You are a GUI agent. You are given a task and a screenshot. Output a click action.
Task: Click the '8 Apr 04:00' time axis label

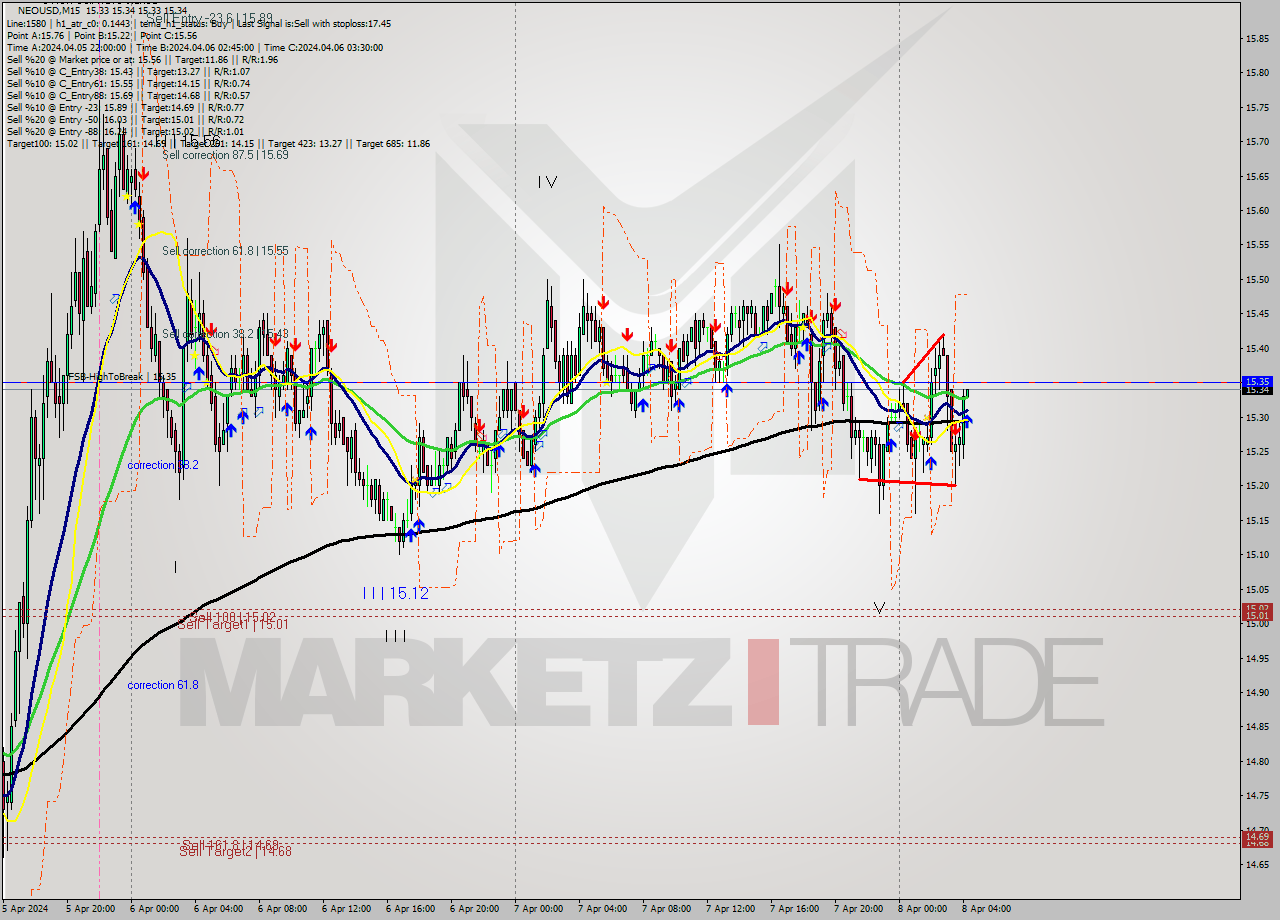989,909
